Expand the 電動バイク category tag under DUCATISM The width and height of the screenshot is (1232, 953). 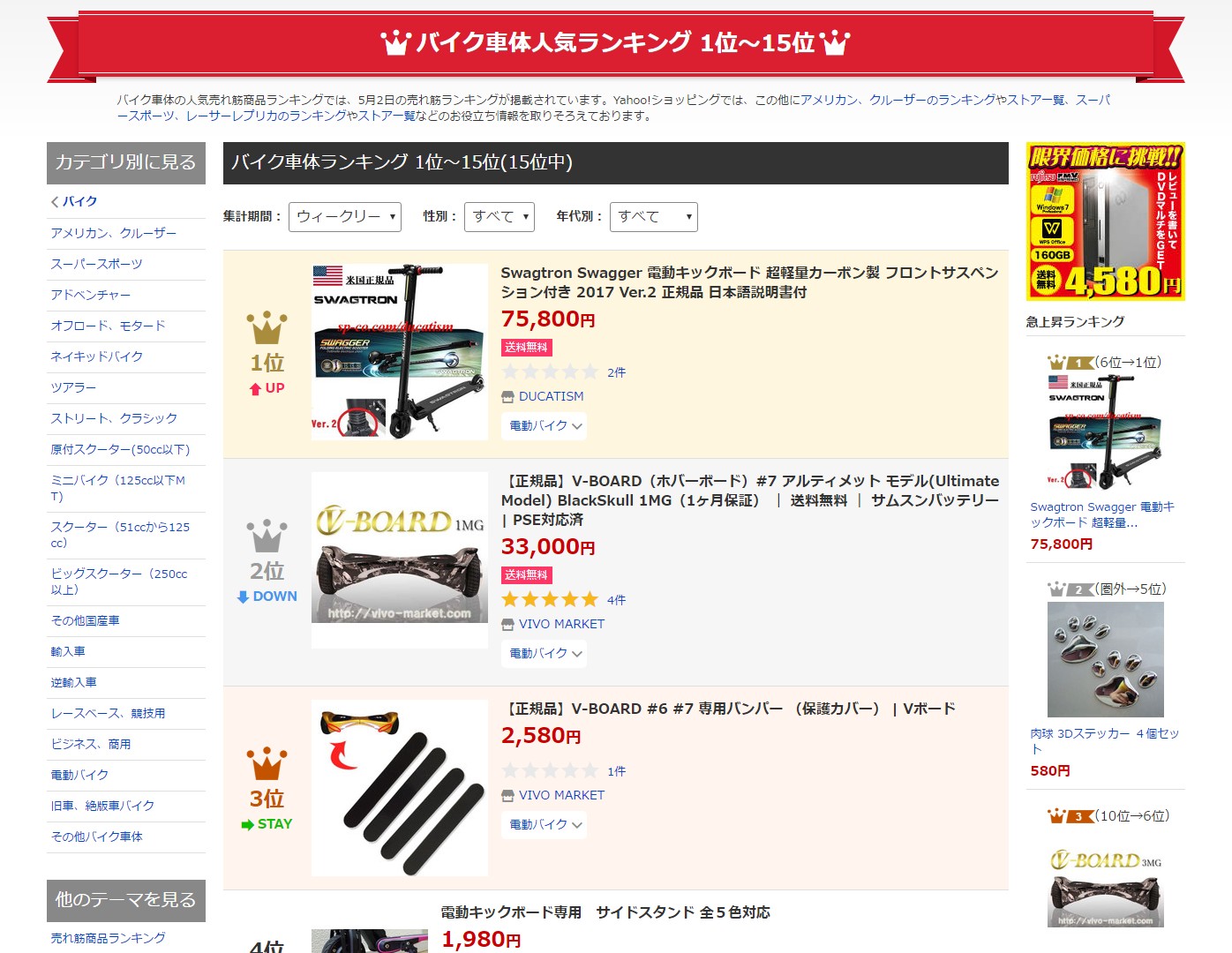[545, 426]
